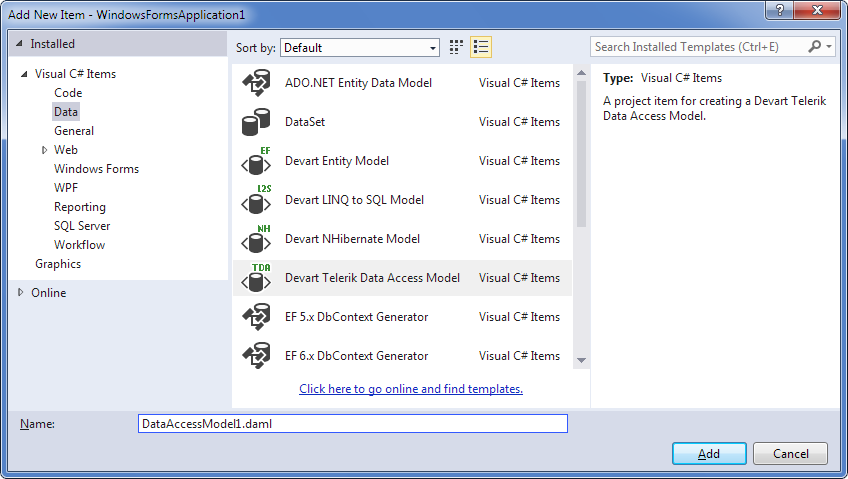
Task: Select the ADO.NET Entity Data Model icon
Action: click(256, 83)
